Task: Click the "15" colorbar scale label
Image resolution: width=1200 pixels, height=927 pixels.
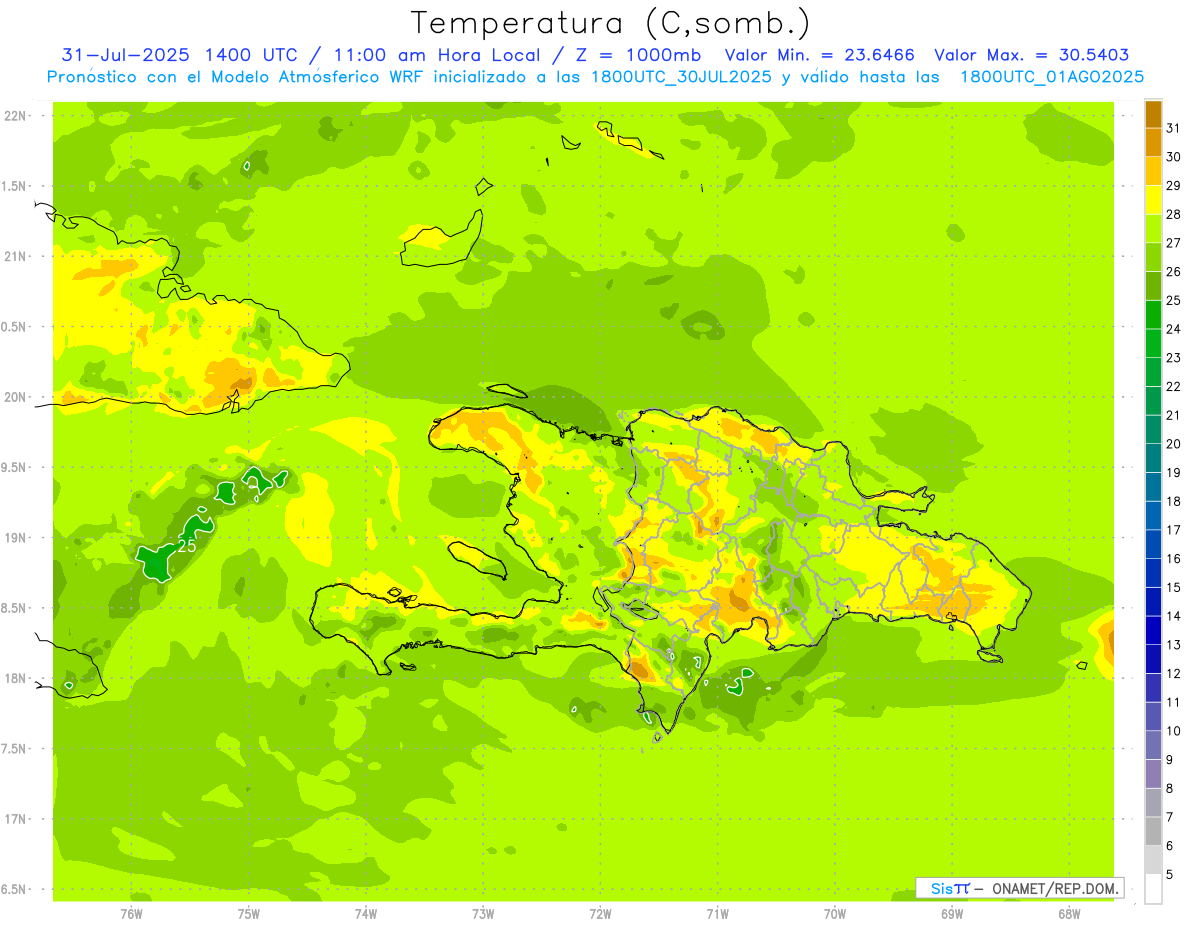Action: pyautogui.click(x=1174, y=587)
